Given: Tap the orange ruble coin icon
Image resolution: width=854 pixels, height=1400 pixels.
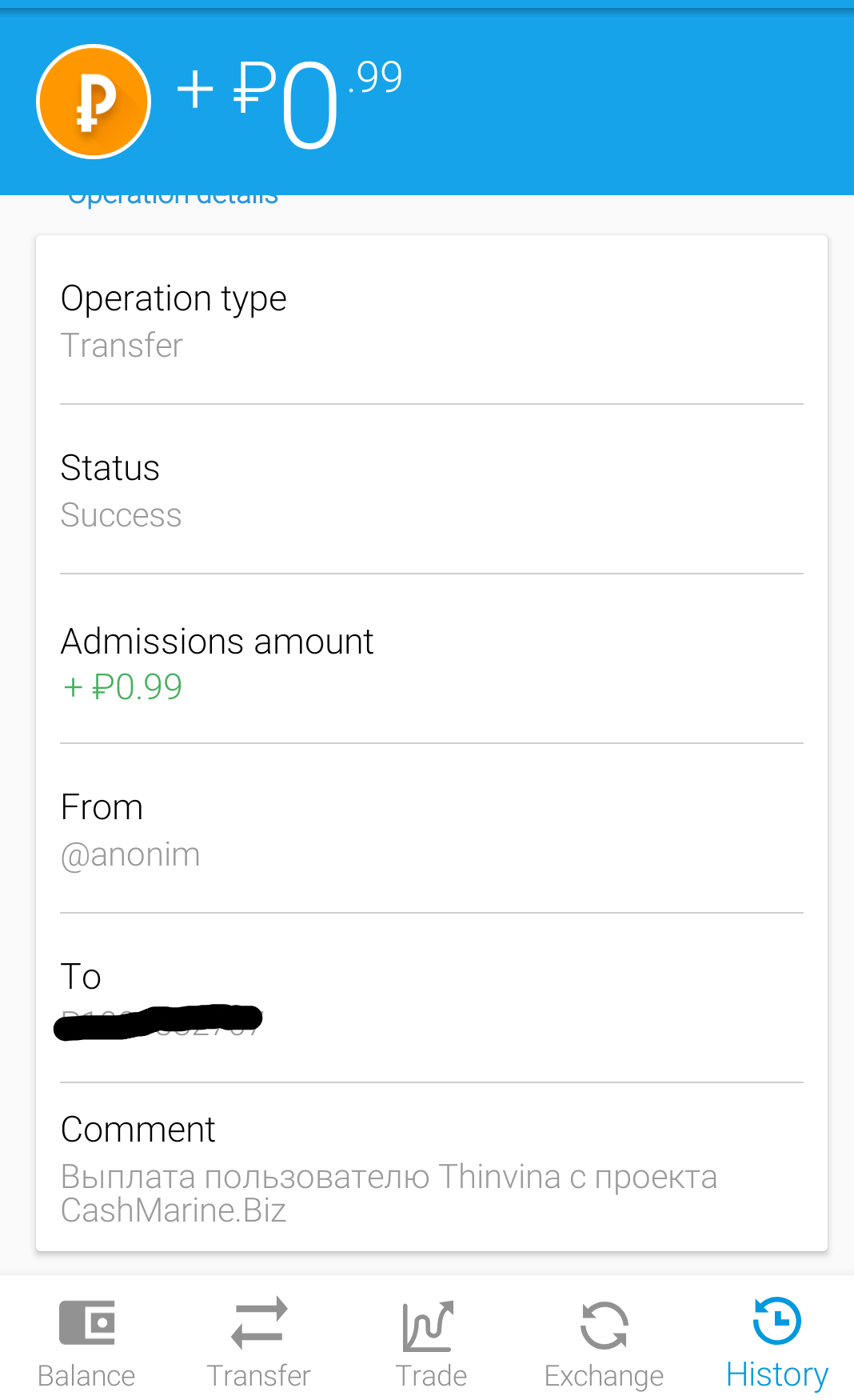Looking at the screenshot, I should point(94,102).
